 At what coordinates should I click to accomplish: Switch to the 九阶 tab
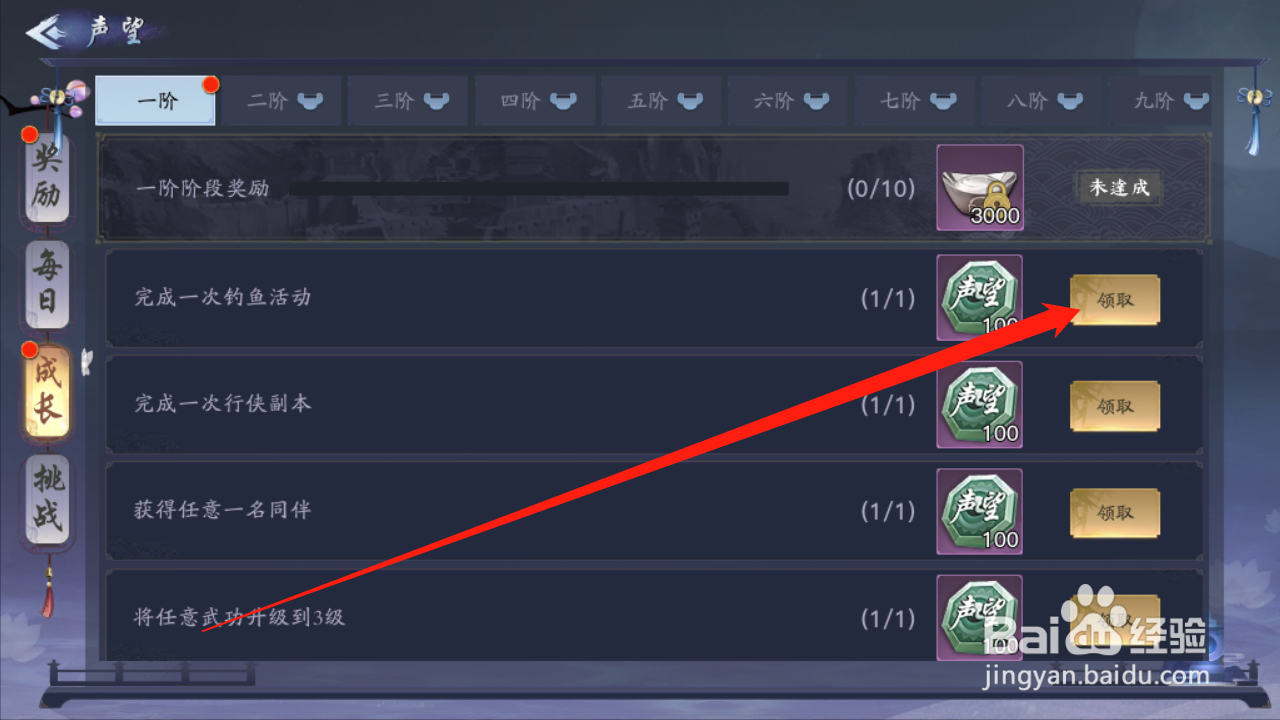[1168, 101]
